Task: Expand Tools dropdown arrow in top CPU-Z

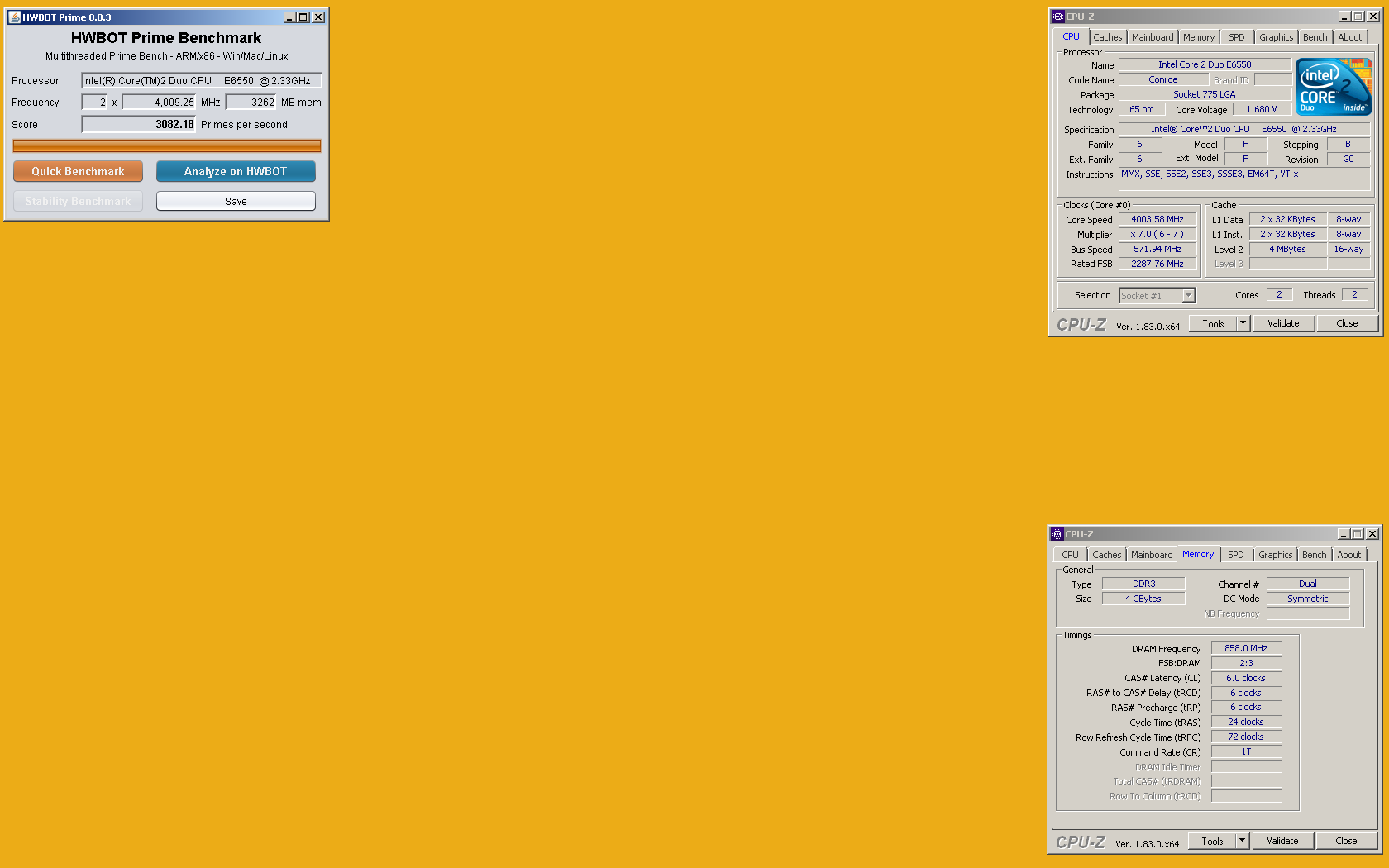Action: tap(1243, 324)
